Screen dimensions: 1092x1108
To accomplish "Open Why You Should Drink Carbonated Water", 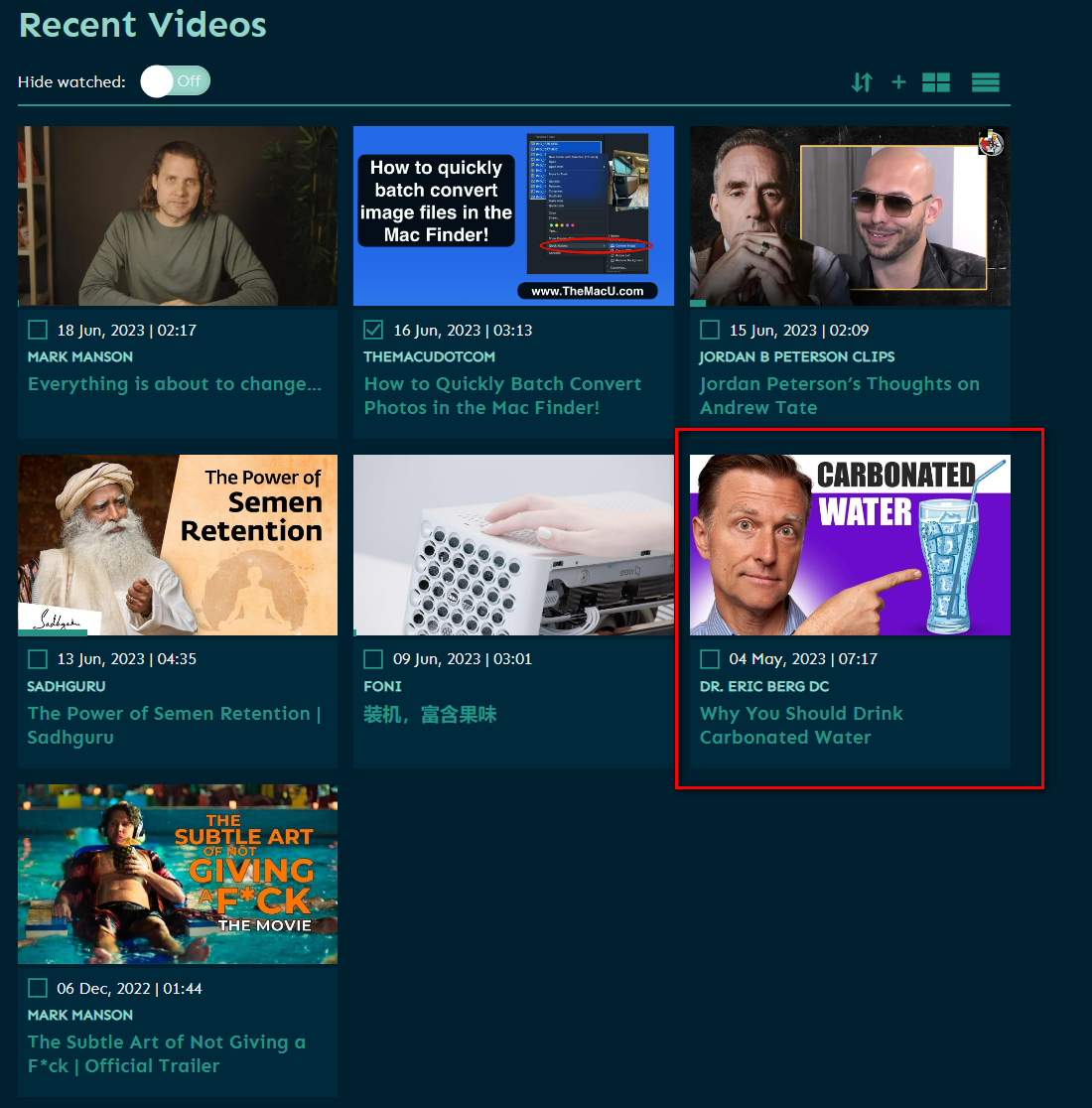I will pyautogui.click(x=800, y=725).
